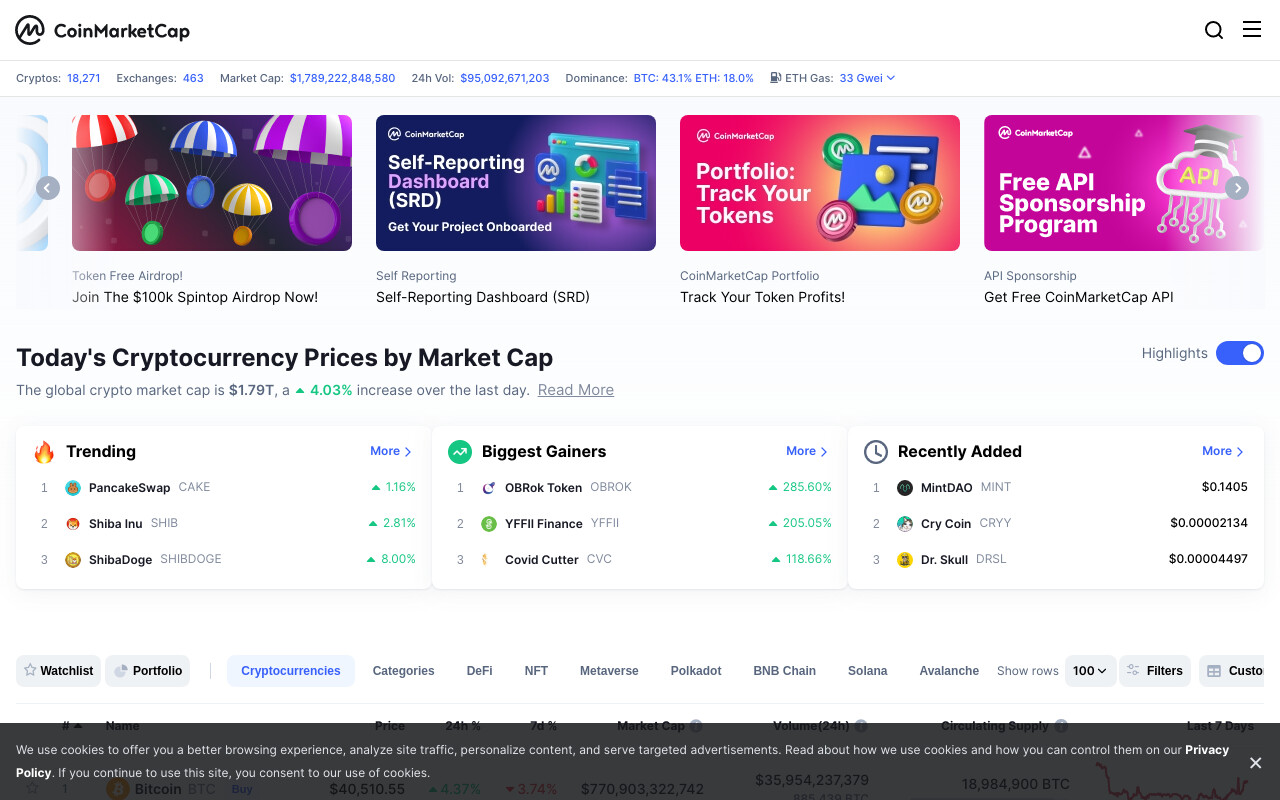This screenshot has width=1280, height=800.
Task: Select the Polkadot tab
Action: coord(696,671)
